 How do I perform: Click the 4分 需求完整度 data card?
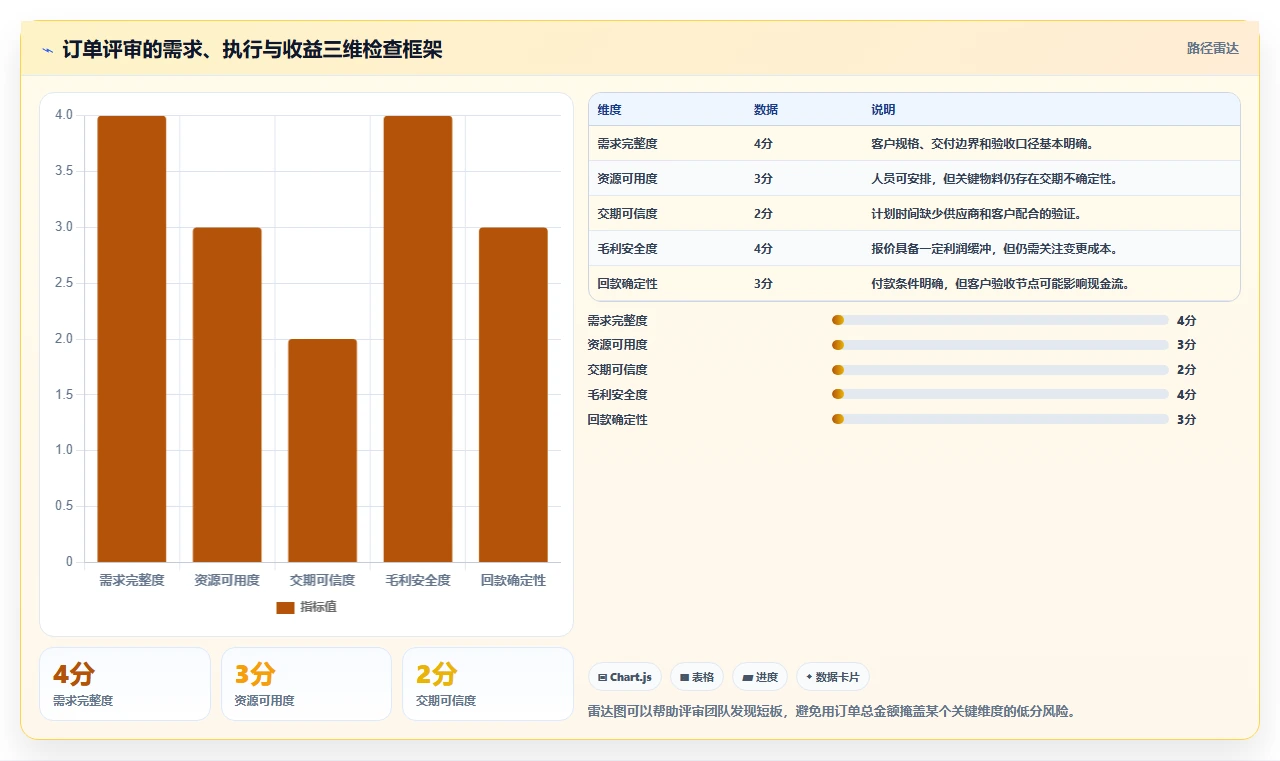coord(125,684)
